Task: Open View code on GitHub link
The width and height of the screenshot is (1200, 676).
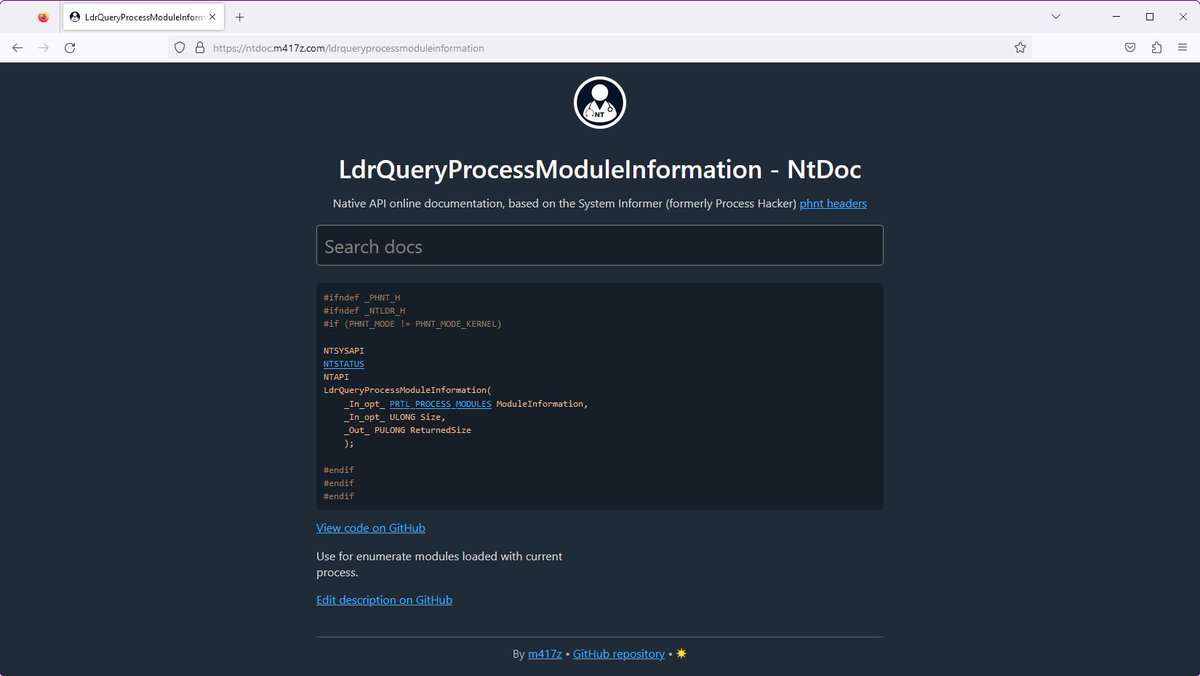Action: click(x=371, y=527)
